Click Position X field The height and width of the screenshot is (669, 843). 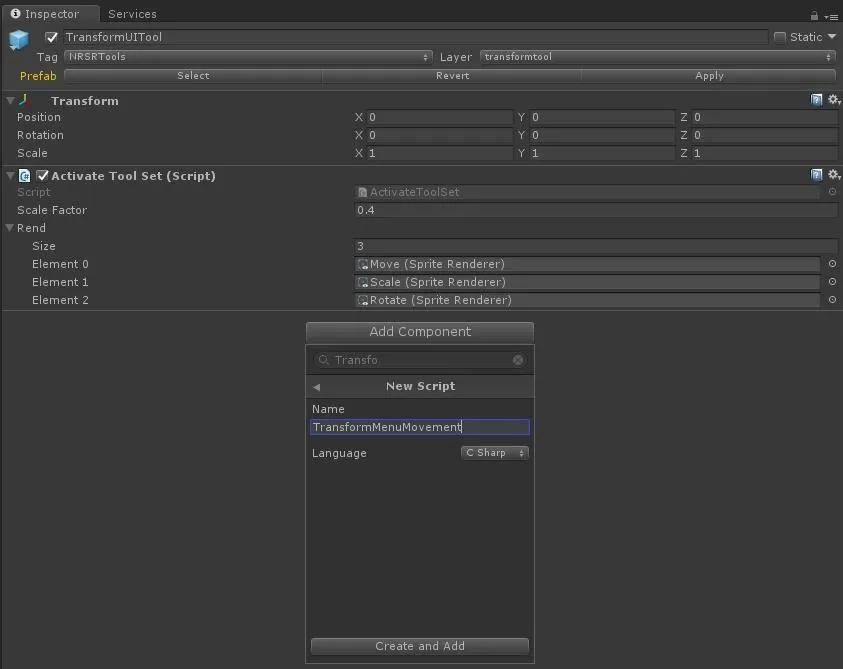(440, 117)
